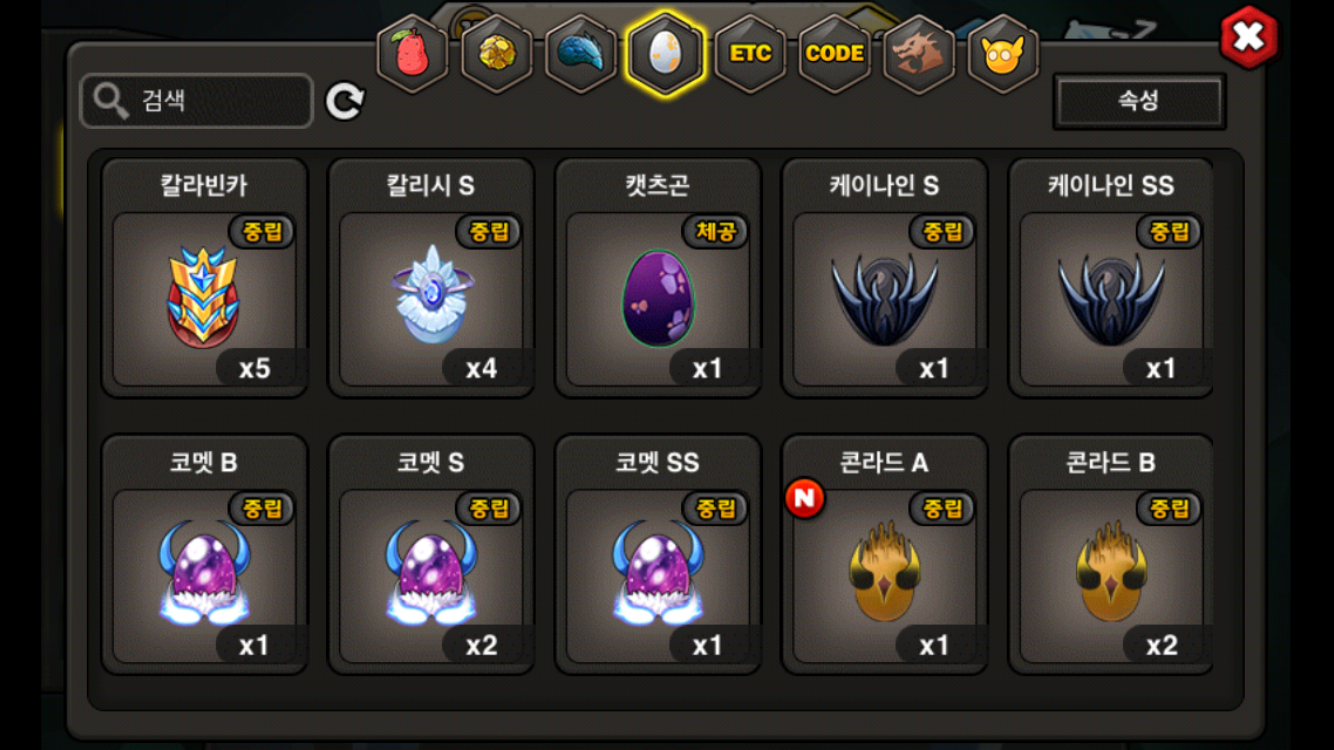This screenshot has height=750, width=1334.
Task: Open the 속성 attribute filter button
Action: (1139, 101)
